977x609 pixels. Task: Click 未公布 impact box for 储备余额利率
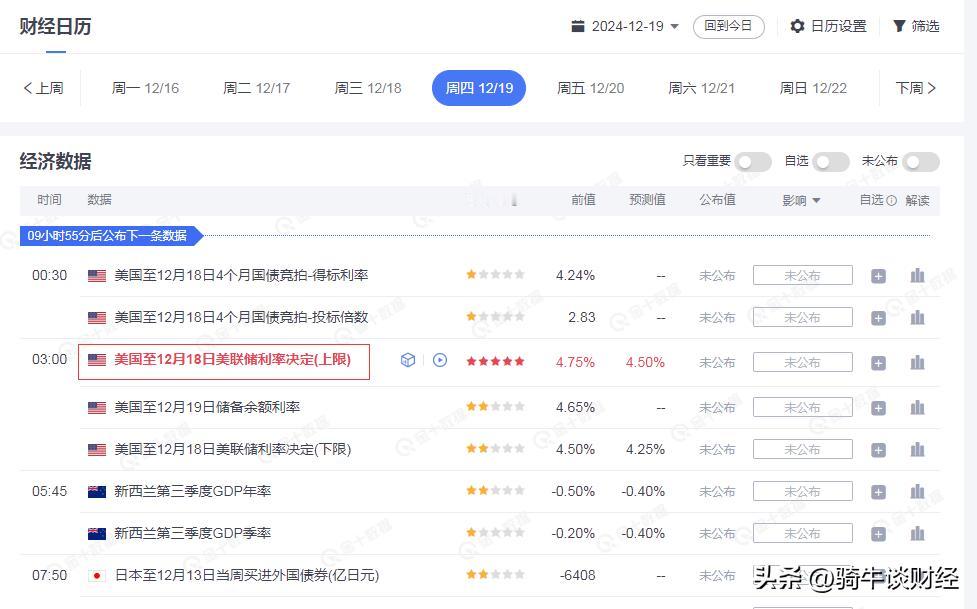(803, 407)
